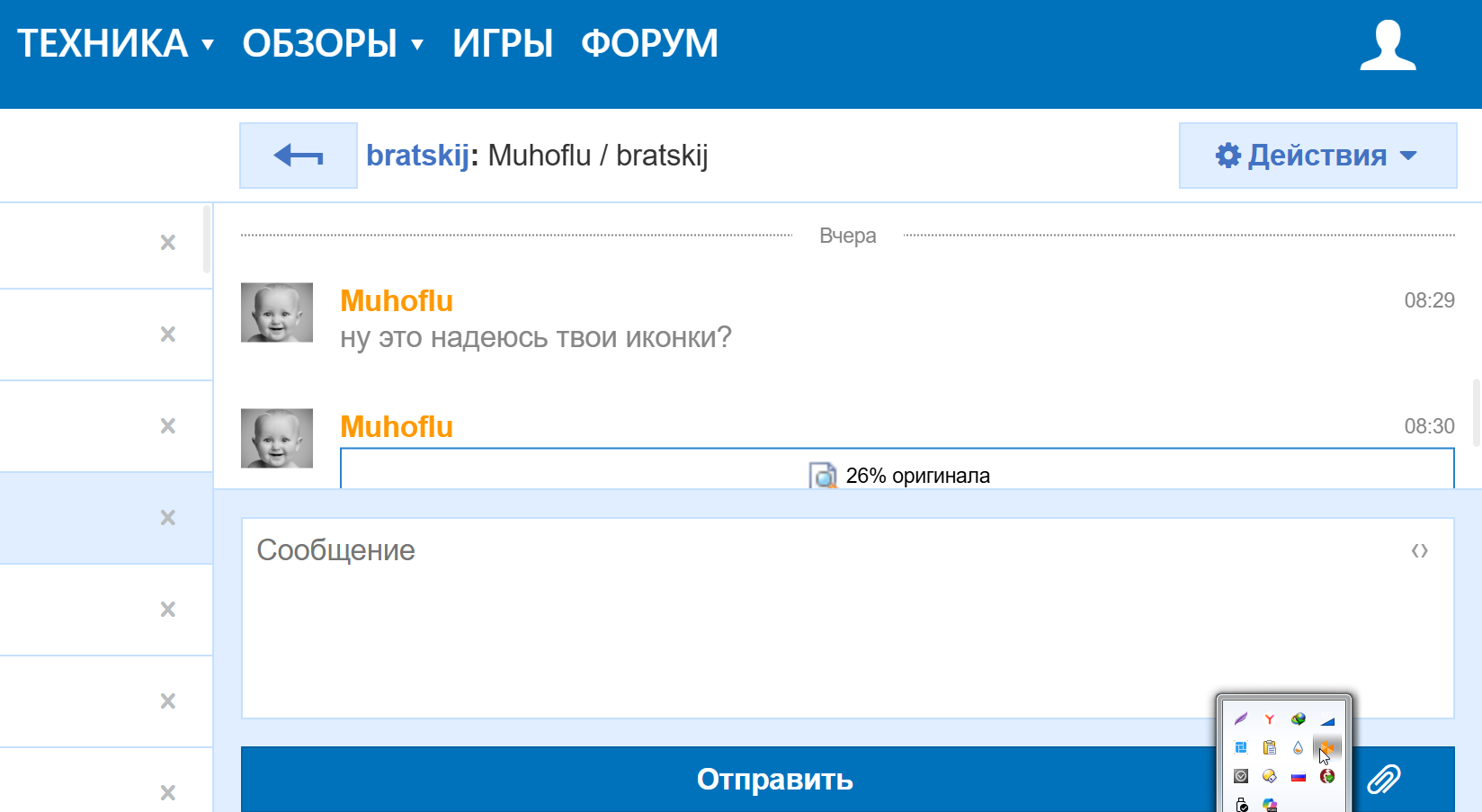The width and height of the screenshot is (1482, 812).
Task: Open the clipboard manager tray icon
Action: [x=1269, y=747]
